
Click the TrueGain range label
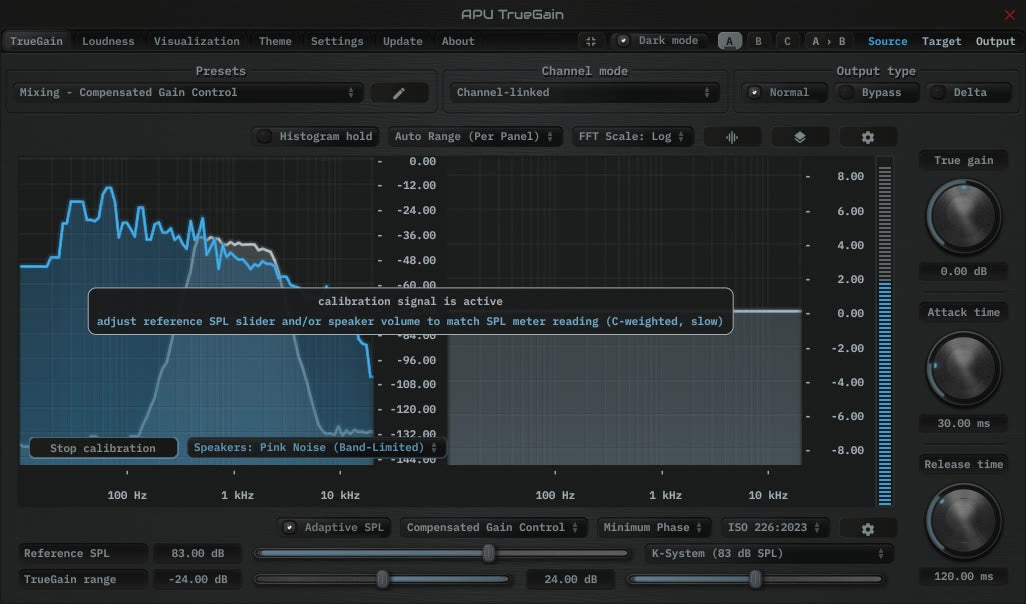tap(83, 579)
